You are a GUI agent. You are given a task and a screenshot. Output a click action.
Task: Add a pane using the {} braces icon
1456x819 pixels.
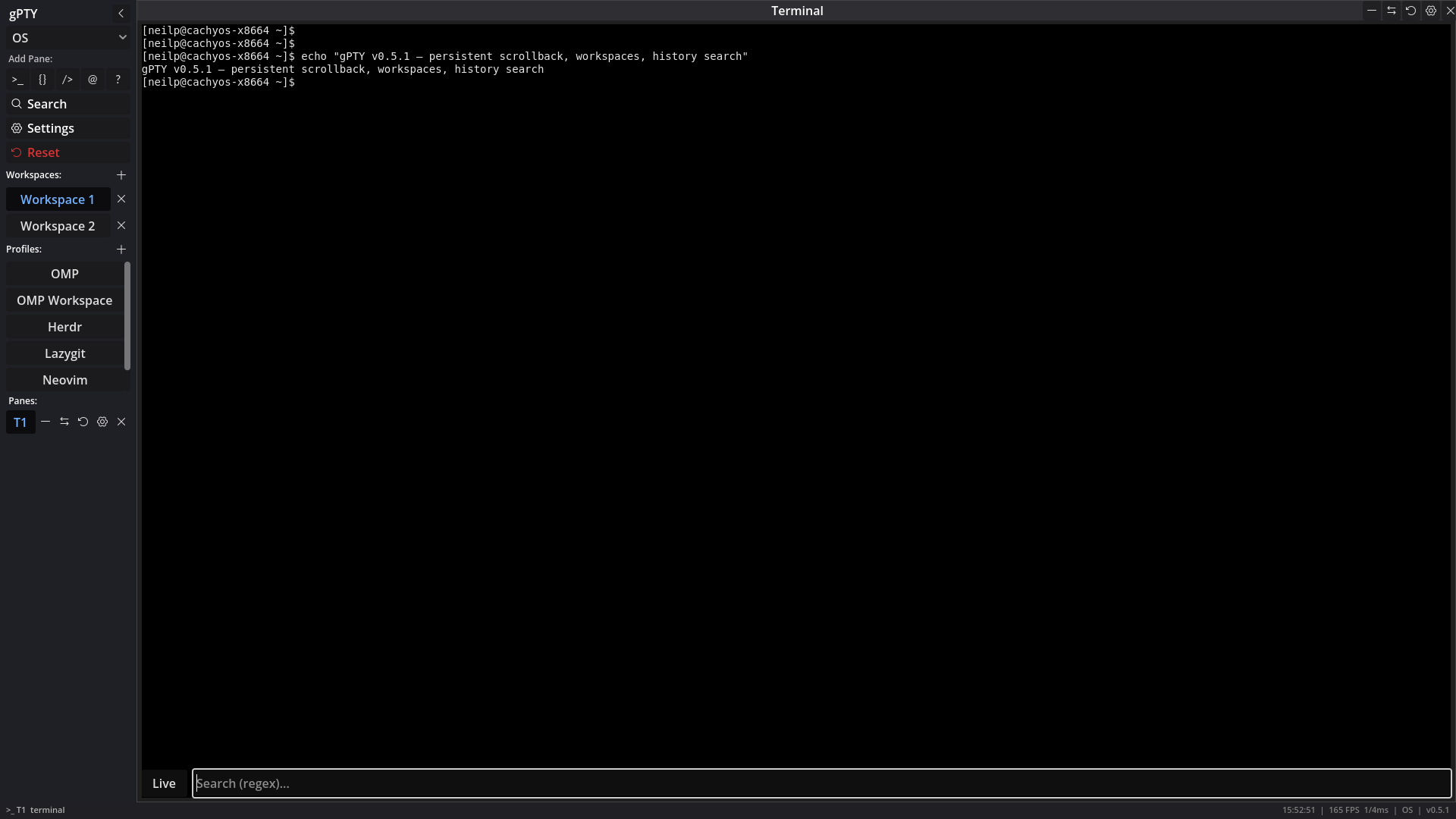coord(42,80)
